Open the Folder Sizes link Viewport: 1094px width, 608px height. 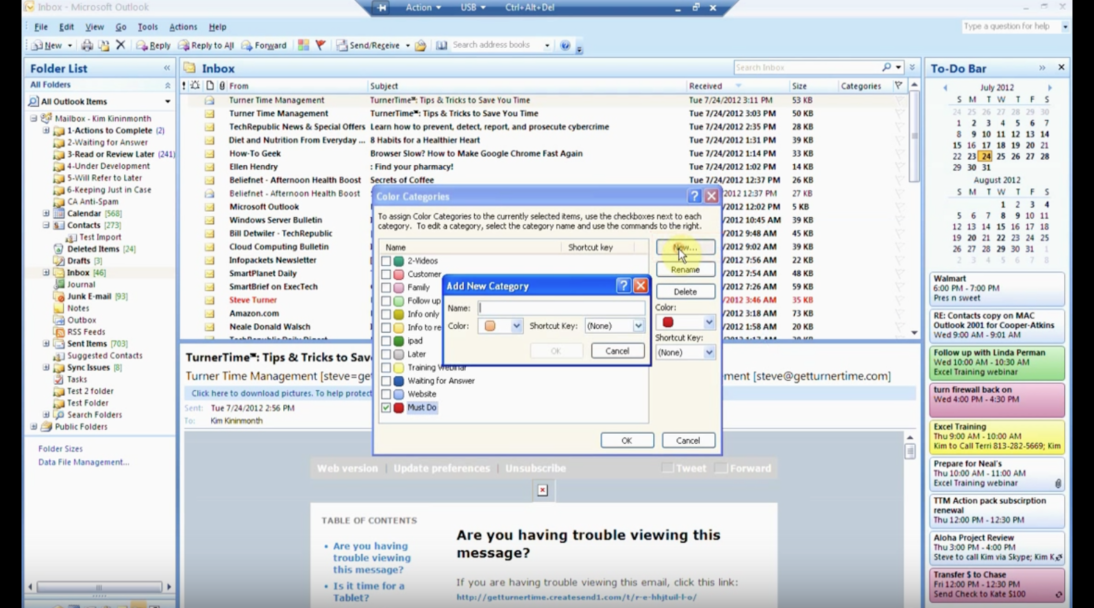[x=60, y=449]
